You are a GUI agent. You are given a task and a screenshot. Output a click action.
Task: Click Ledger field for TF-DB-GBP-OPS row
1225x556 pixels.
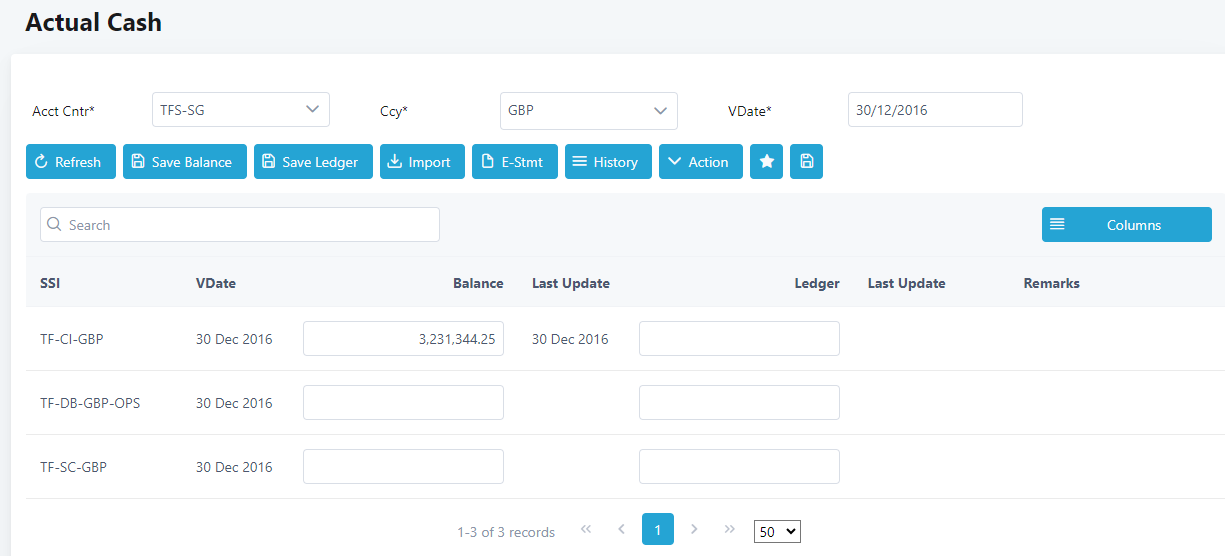739,403
